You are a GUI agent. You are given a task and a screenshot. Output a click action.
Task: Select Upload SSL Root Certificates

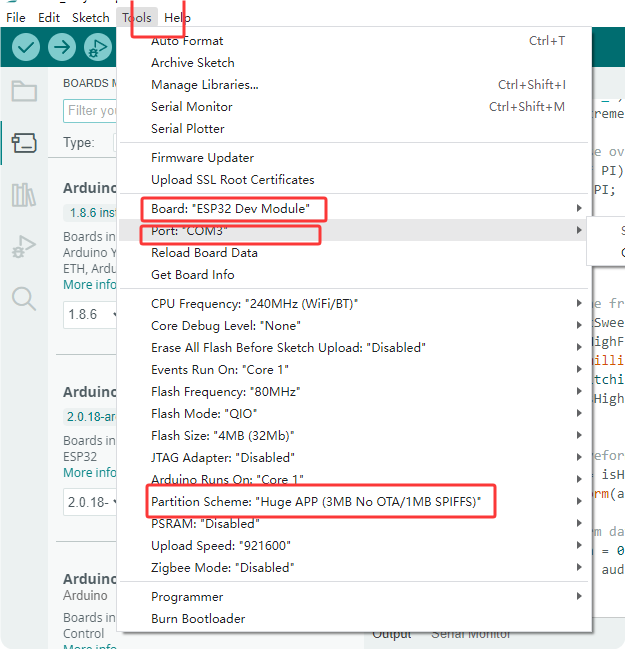point(354,180)
